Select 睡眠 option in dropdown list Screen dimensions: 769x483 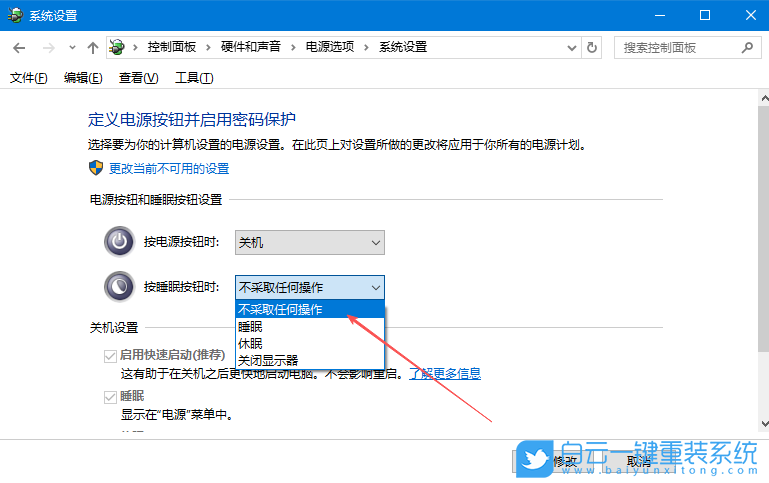310,327
